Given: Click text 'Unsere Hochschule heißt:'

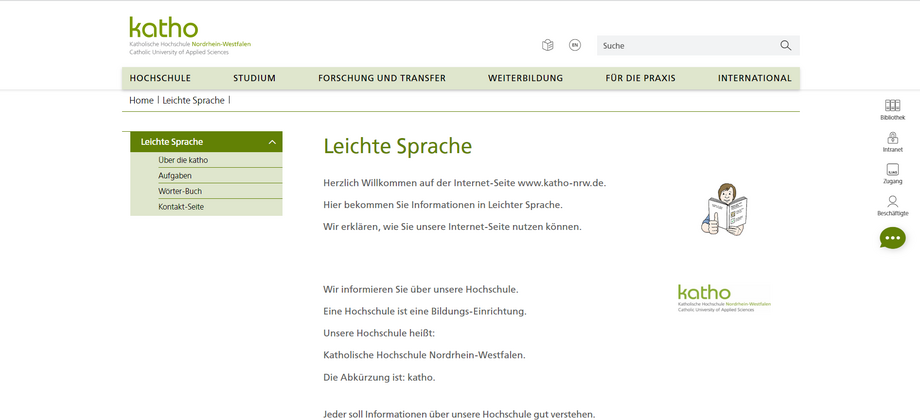Looking at the screenshot, I should point(379,333).
